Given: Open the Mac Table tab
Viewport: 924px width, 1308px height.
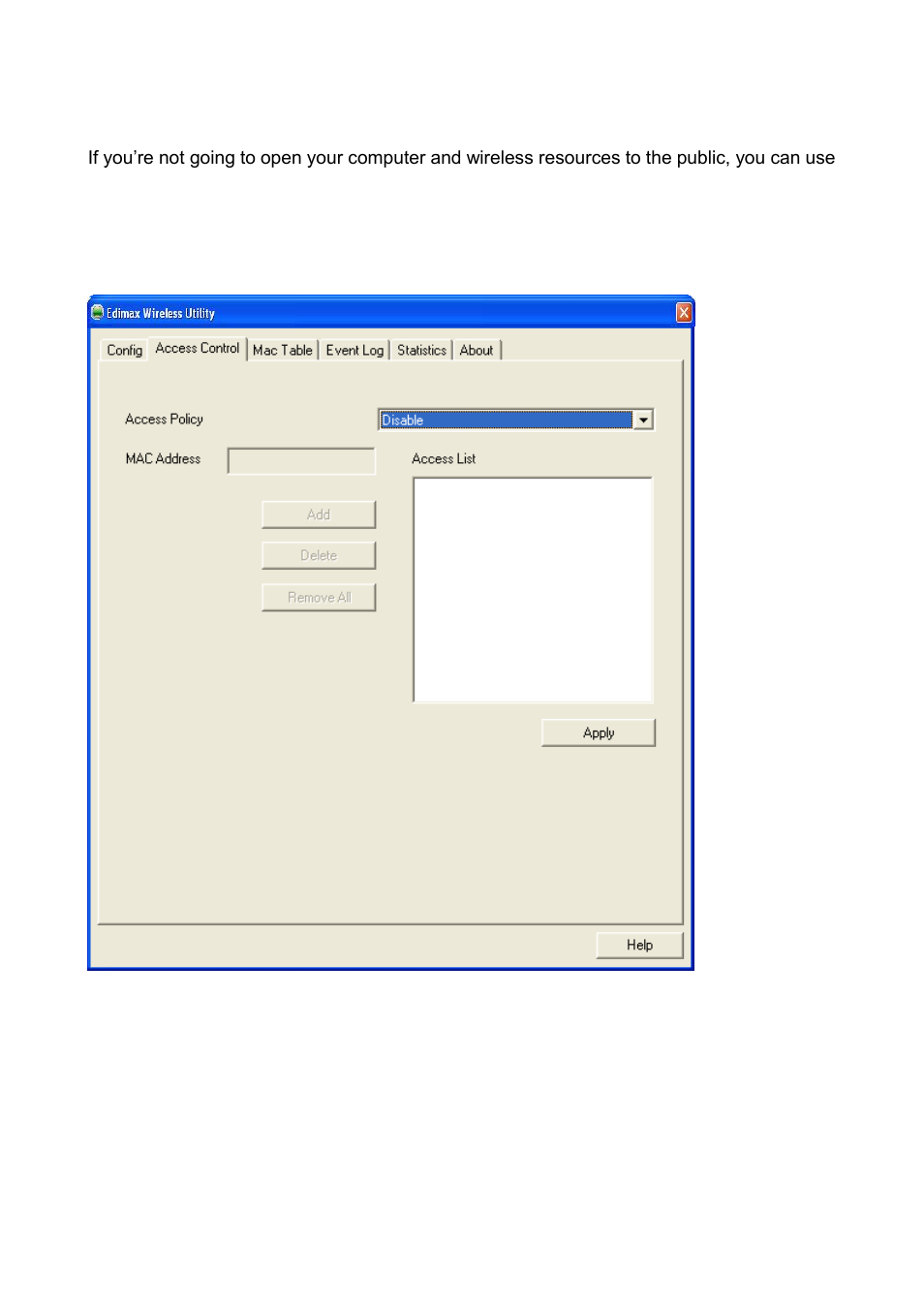Looking at the screenshot, I should pyautogui.click(x=283, y=350).
